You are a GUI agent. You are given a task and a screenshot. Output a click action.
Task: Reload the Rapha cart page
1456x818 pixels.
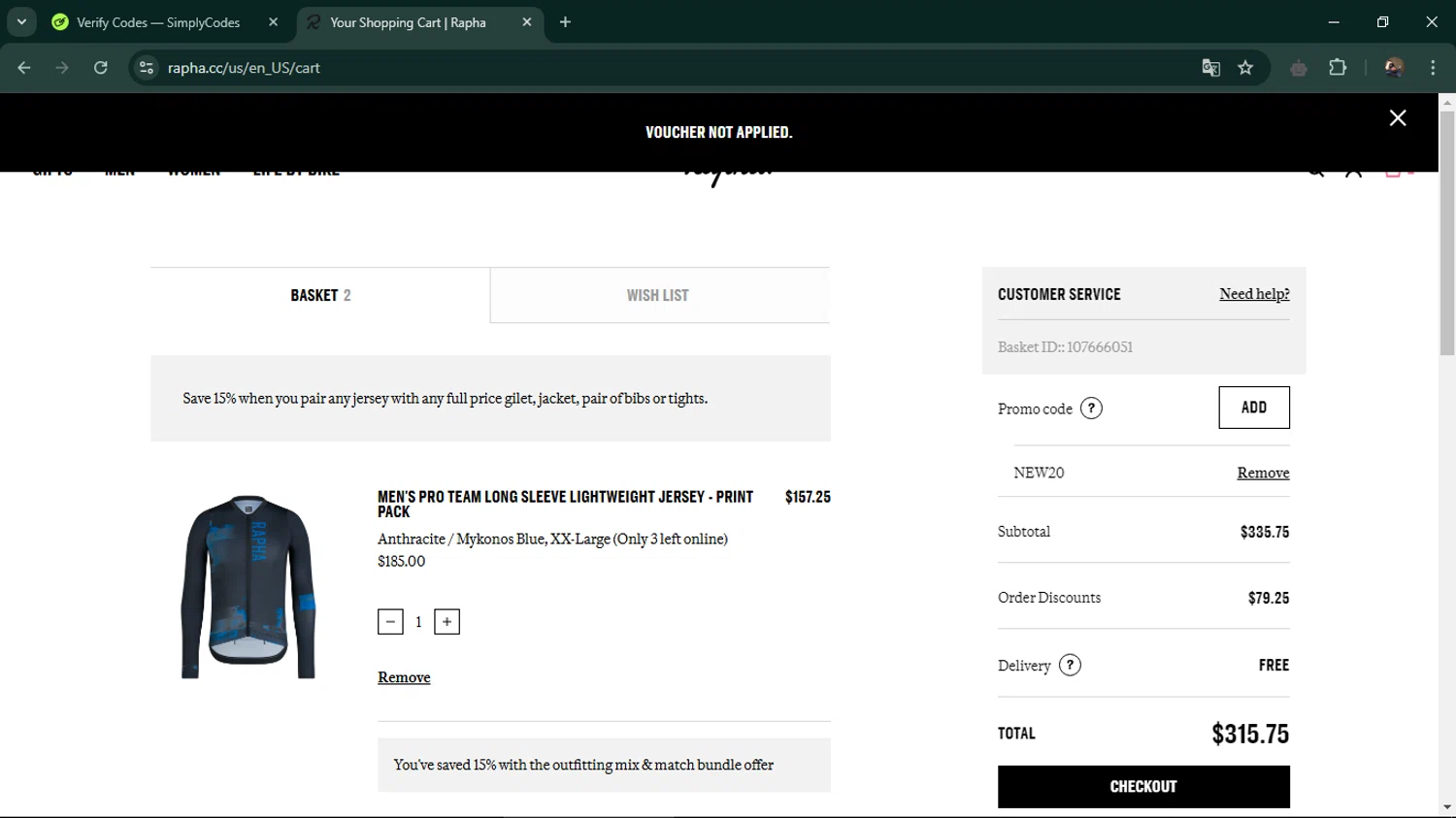coord(101,68)
